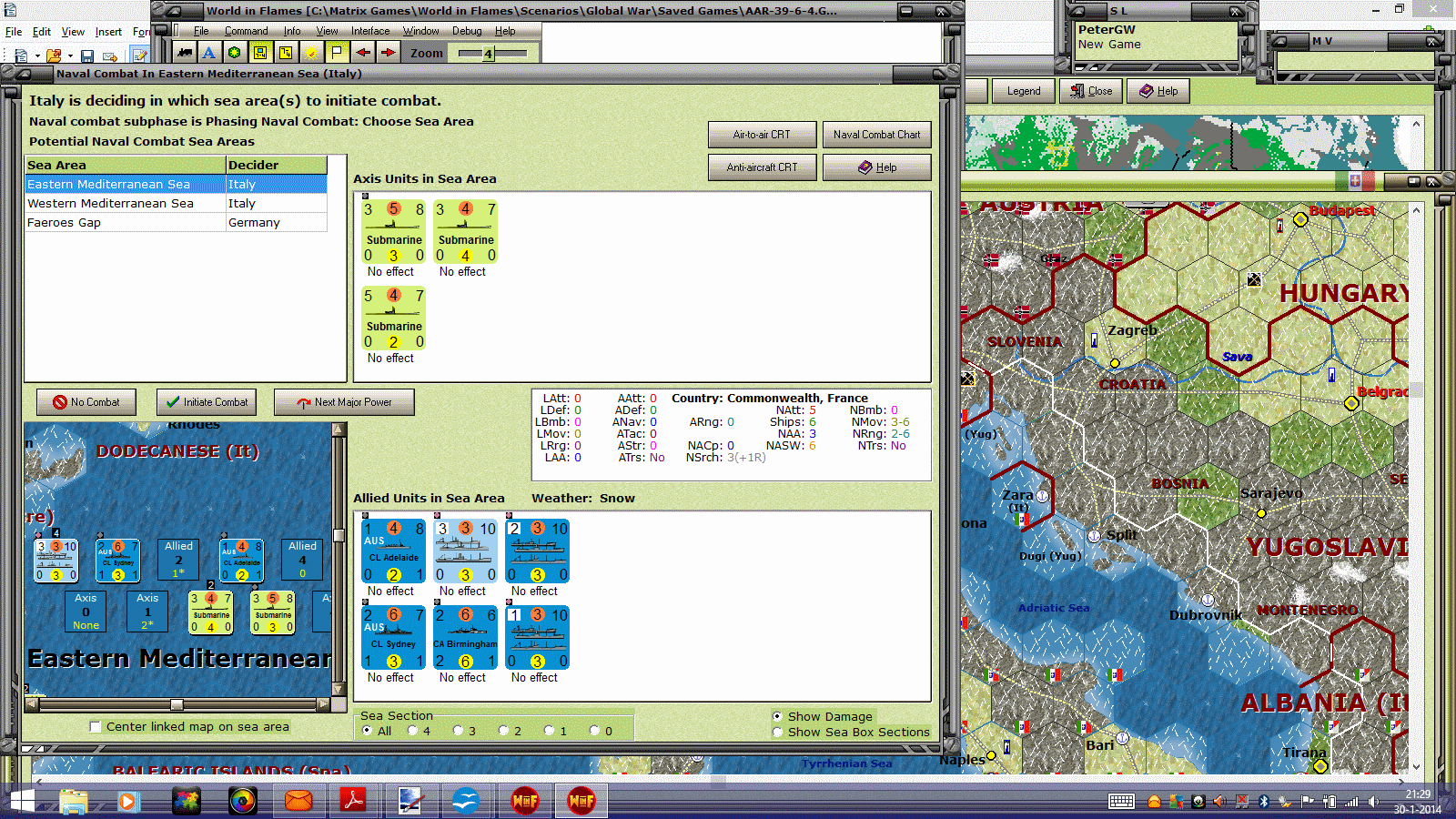
Task: Select the All sea section radio
Action: 367,731
